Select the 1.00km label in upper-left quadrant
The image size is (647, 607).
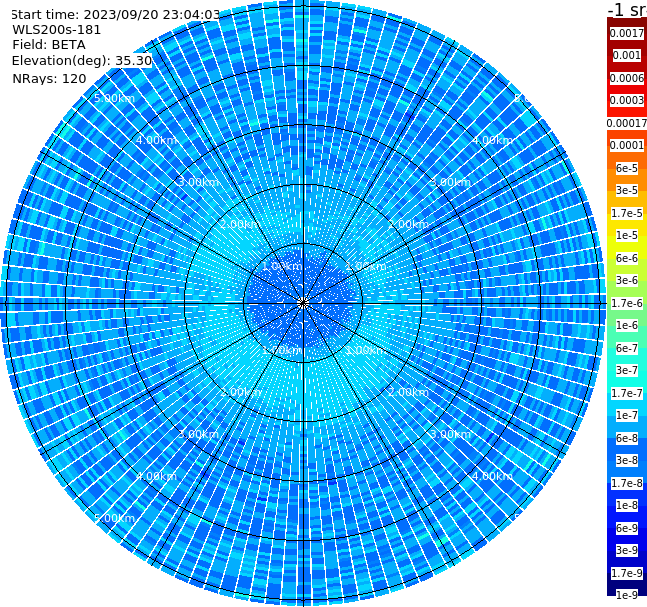(283, 266)
